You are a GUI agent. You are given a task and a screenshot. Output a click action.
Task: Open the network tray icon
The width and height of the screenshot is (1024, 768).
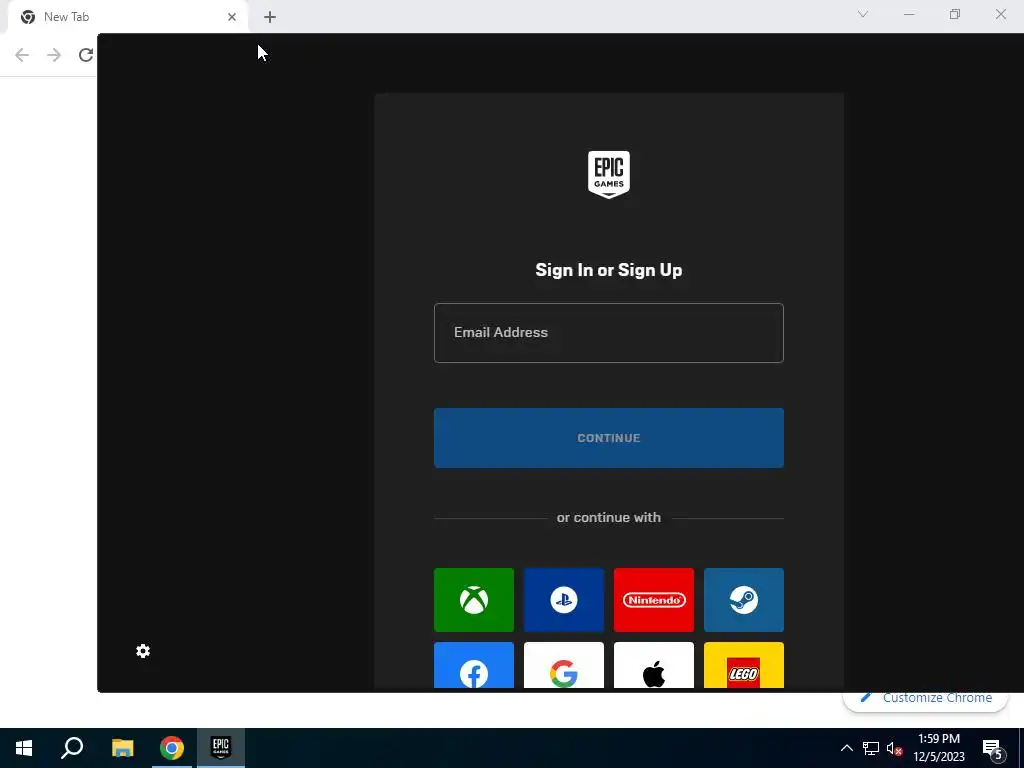click(871, 748)
